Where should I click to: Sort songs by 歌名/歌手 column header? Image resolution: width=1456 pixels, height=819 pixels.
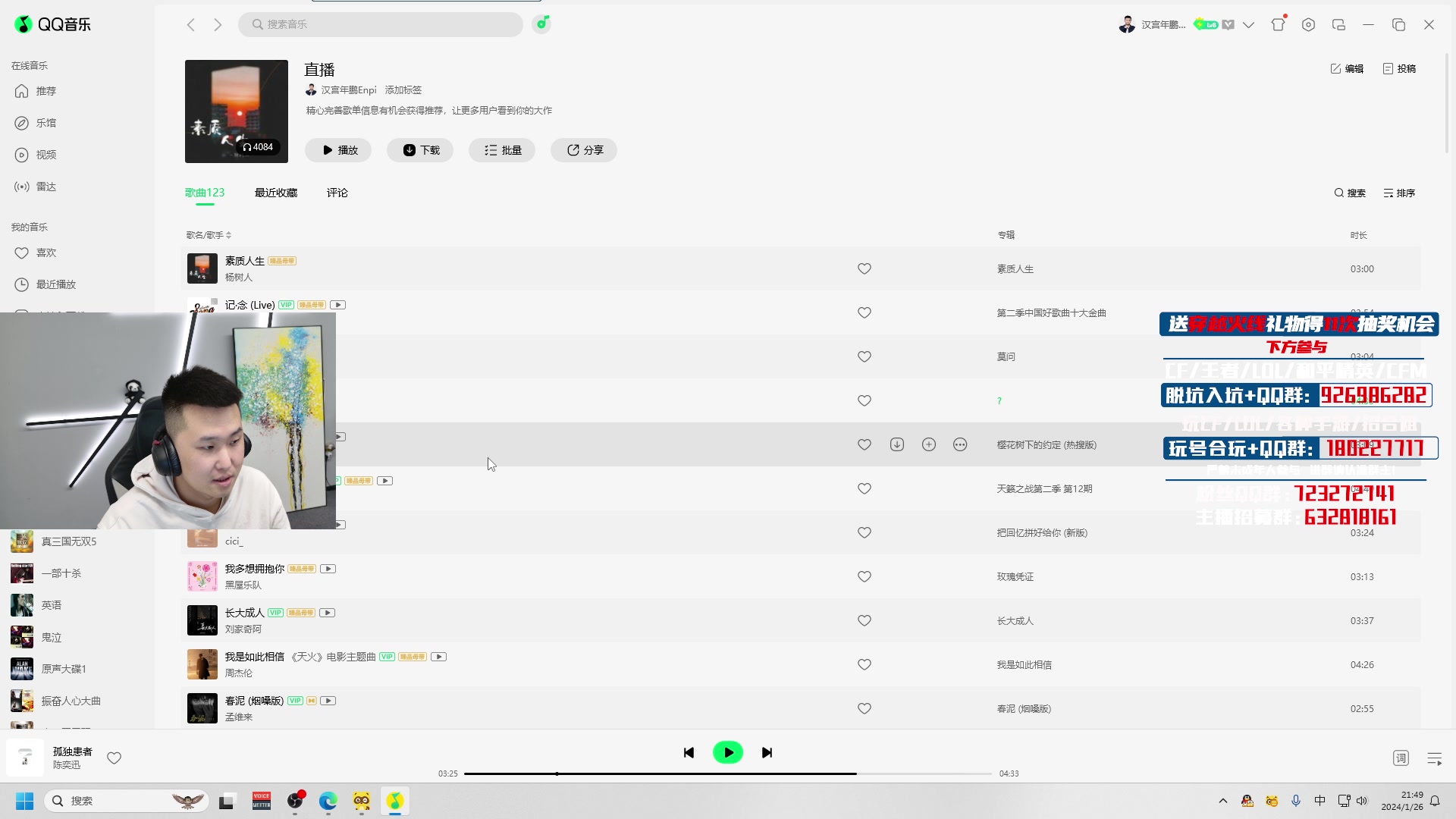click(x=209, y=235)
